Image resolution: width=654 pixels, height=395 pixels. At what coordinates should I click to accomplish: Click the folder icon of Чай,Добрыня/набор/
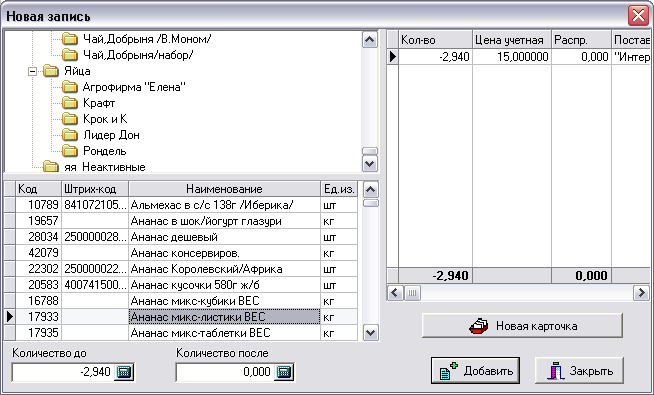[x=70, y=55]
